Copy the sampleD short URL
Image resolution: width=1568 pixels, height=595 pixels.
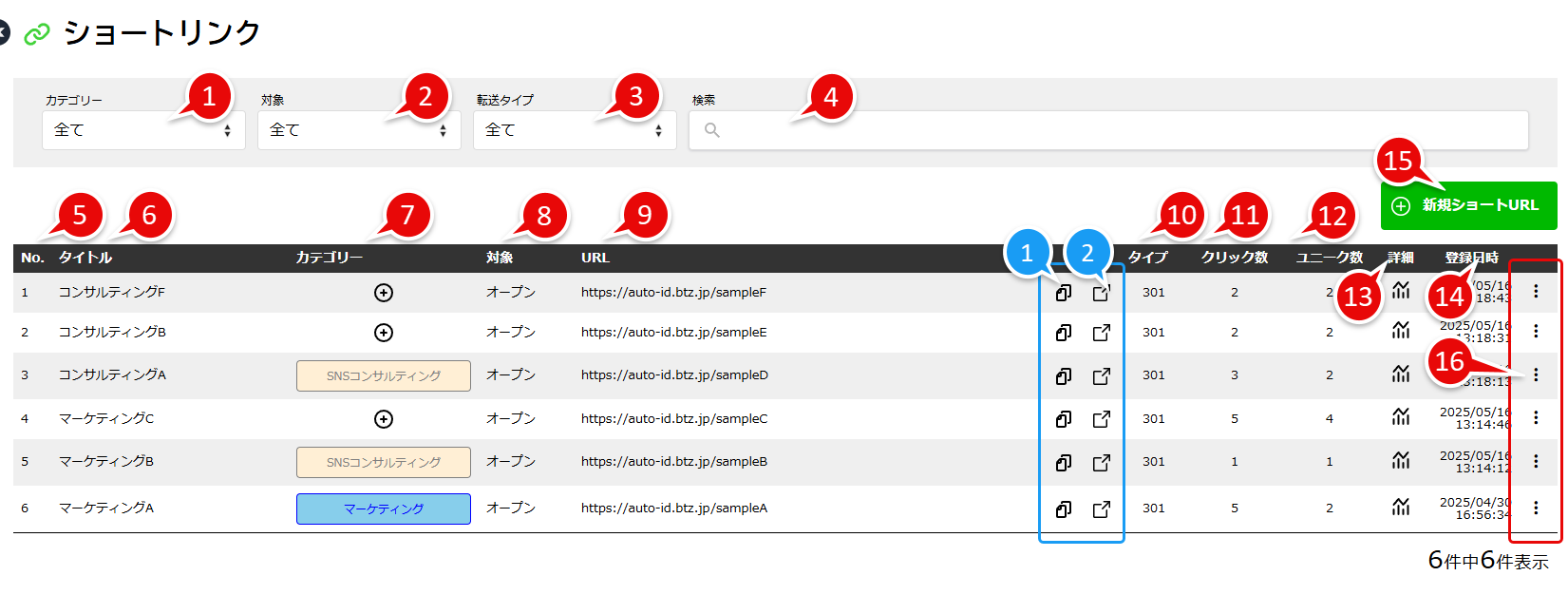click(1064, 376)
